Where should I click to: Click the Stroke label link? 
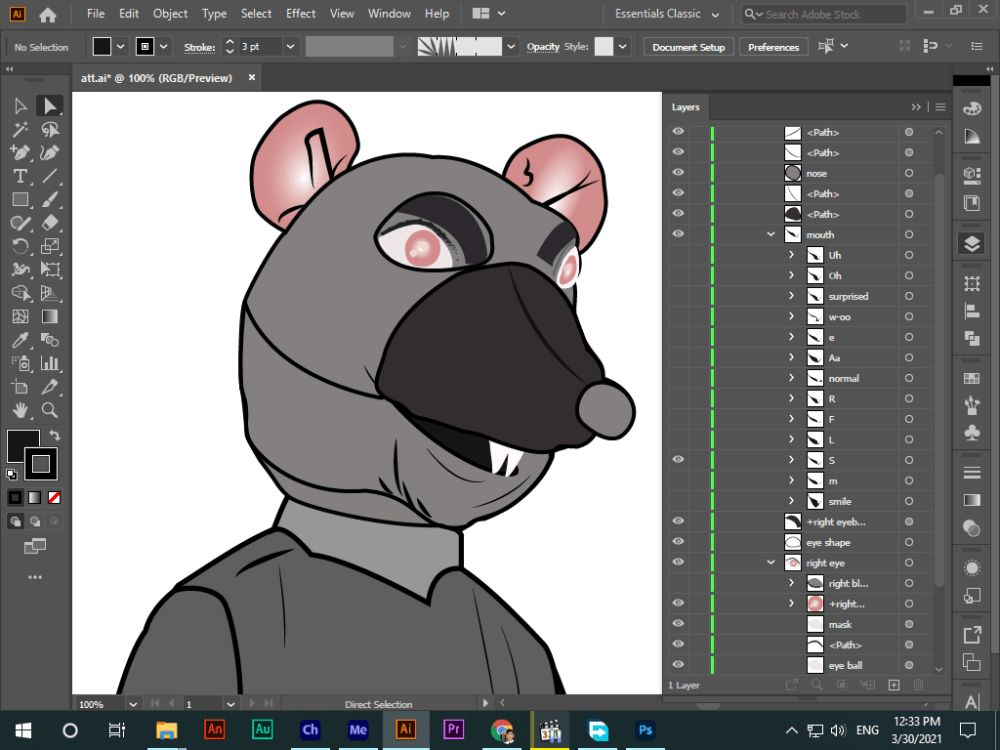[x=200, y=47]
